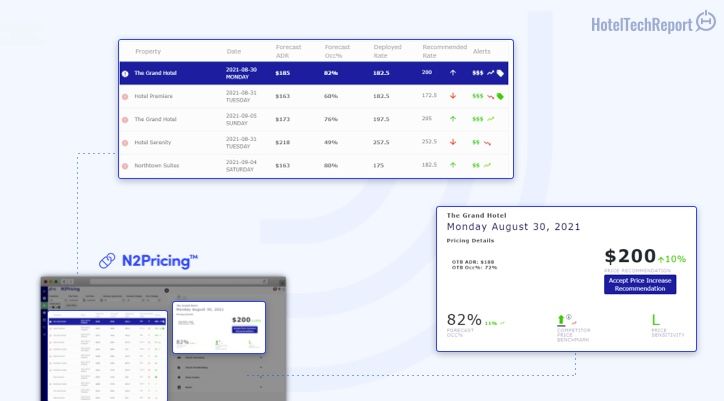Screen dimensions: 724x401
Task: Click the Monday August 30, 2021 heading
Action: point(513,227)
